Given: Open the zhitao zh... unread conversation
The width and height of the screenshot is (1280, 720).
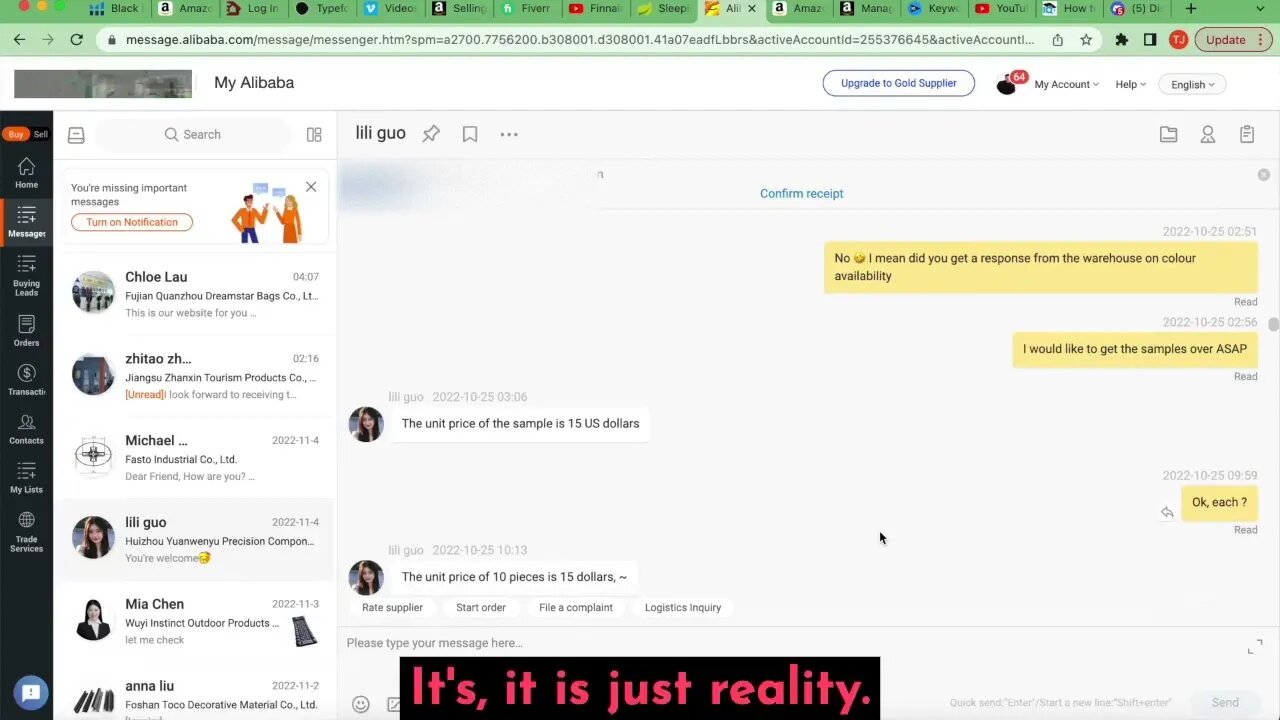Looking at the screenshot, I should [x=195, y=376].
